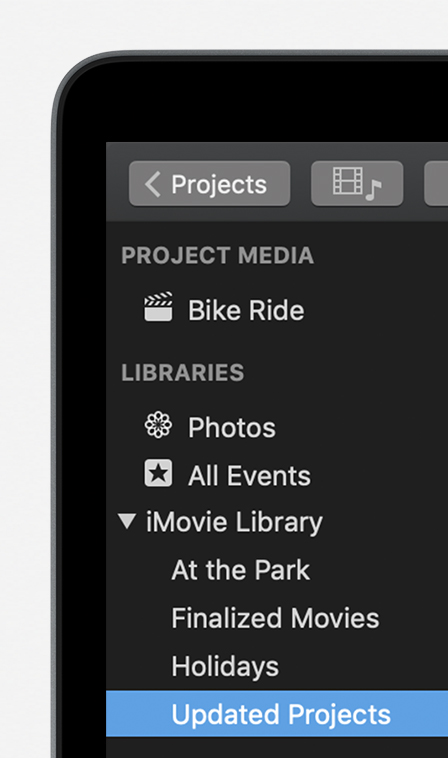
Task: Click the Photos flower icon
Action: [158, 425]
